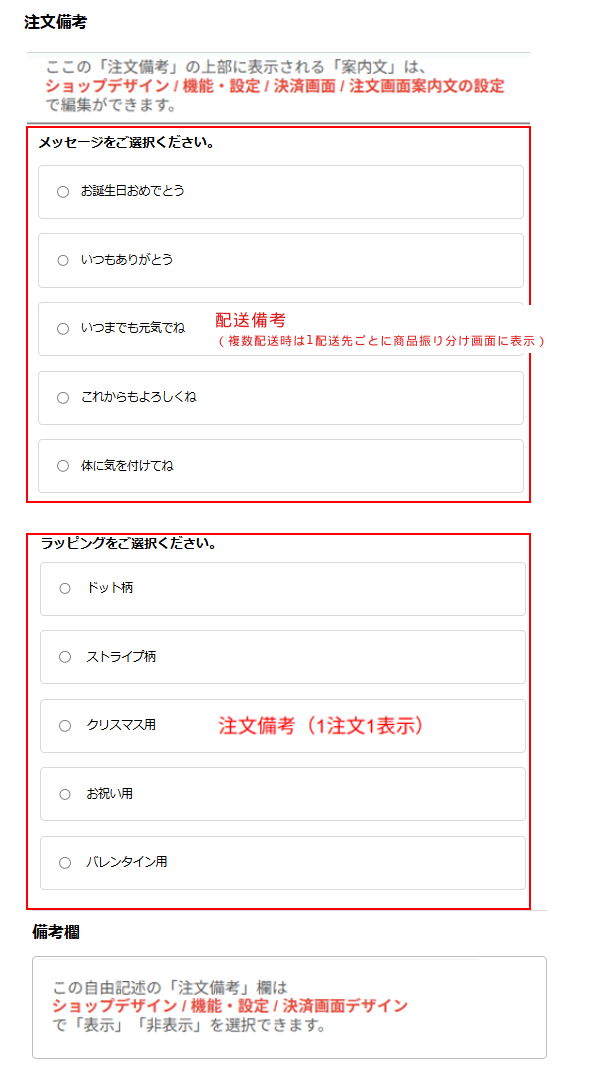
Task: Select いつまでも元気でね radio button
Action: tap(63, 329)
